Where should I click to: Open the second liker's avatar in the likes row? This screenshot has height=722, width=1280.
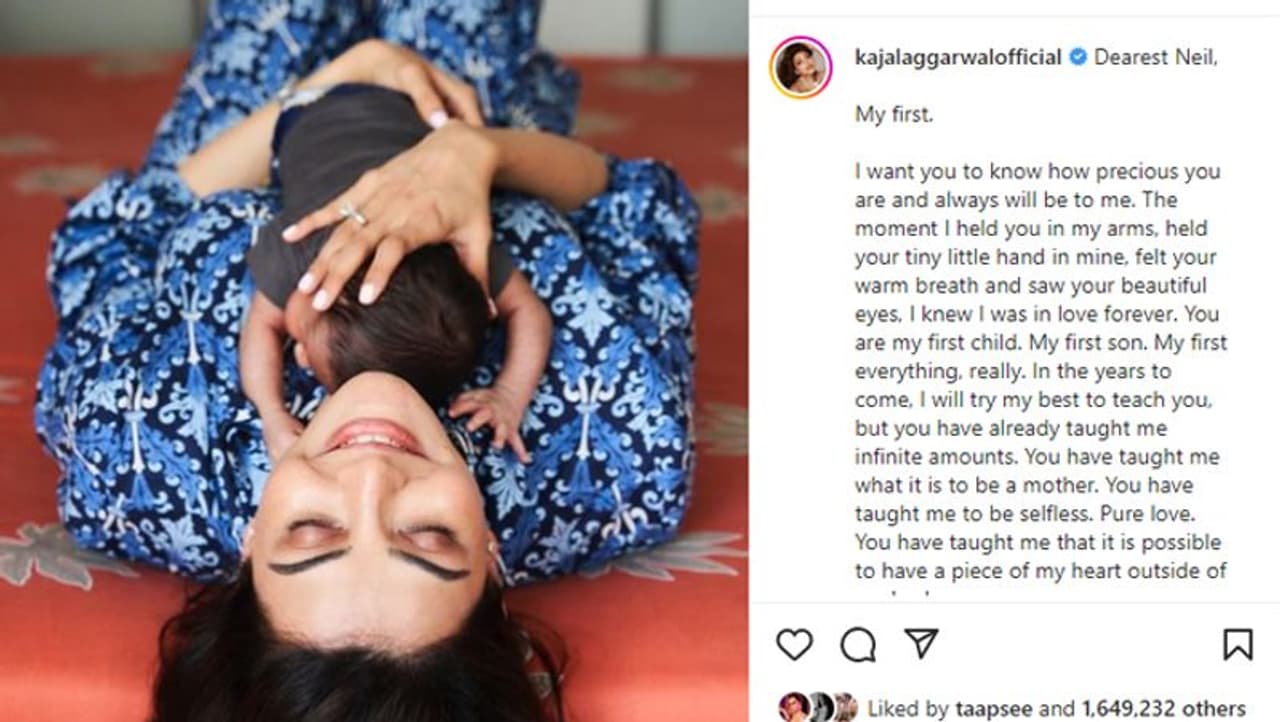[x=820, y=707]
